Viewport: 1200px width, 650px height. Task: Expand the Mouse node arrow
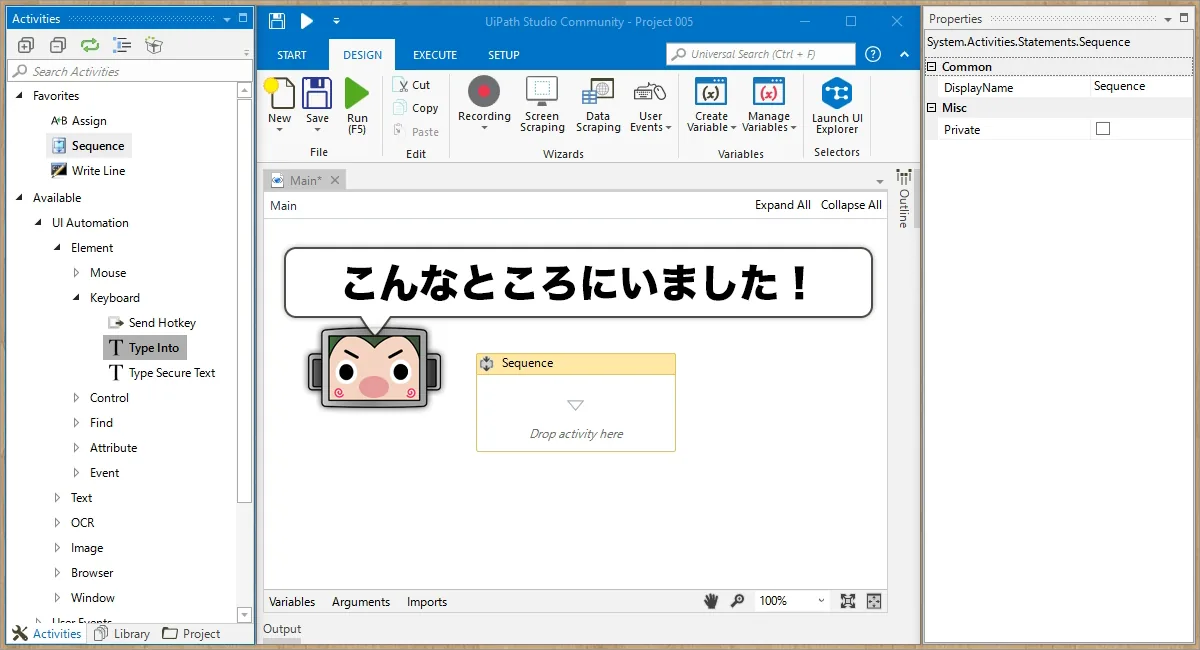tap(77, 273)
